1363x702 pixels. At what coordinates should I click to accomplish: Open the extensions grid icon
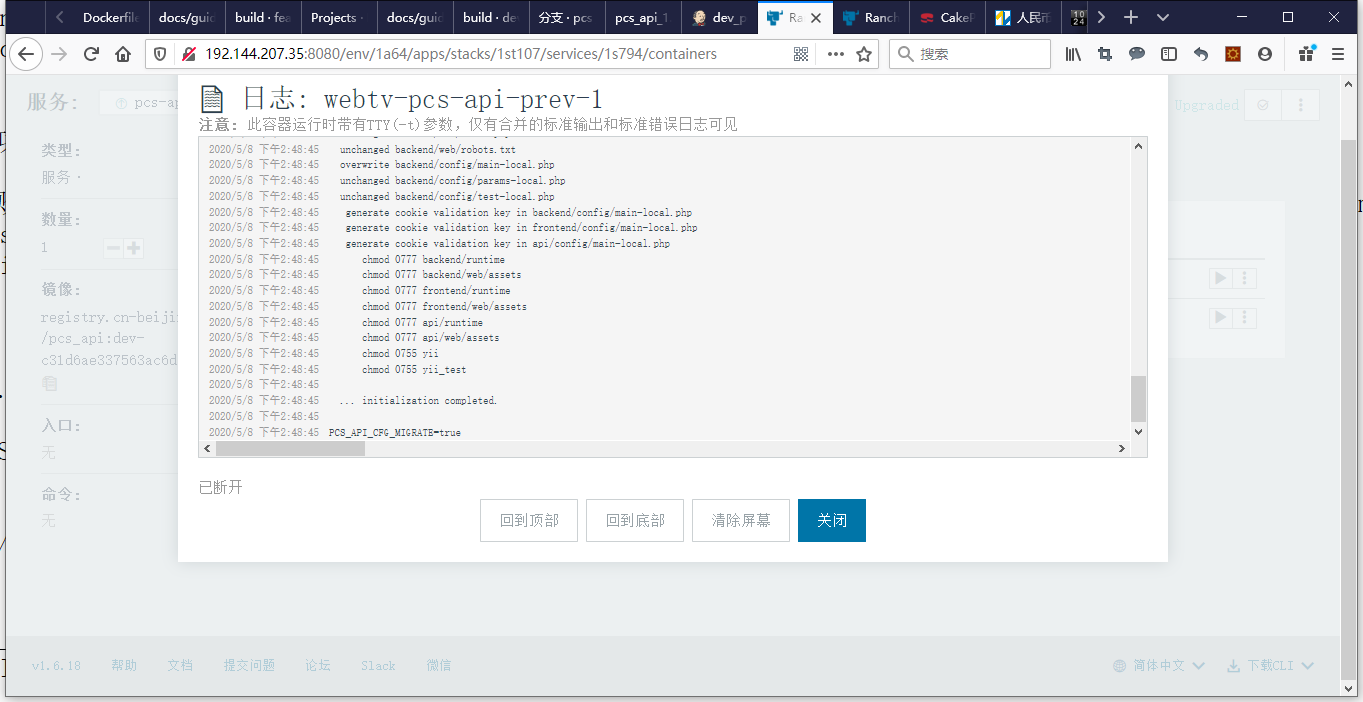[x=1306, y=54]
